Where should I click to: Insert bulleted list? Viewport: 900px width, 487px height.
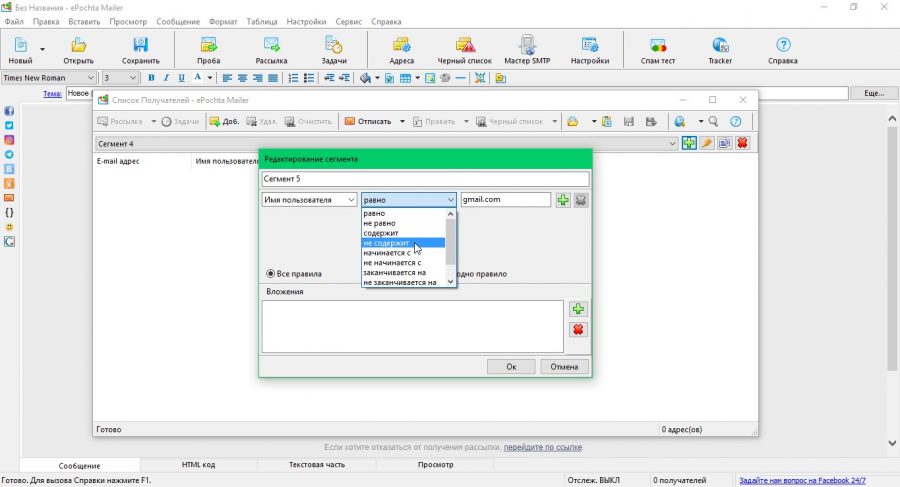click(x=309, y=78)
